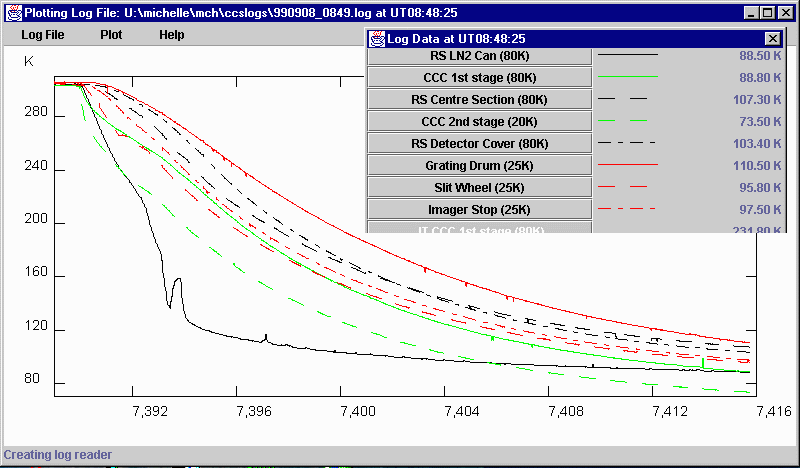The width and height of the screenshot is (800, 468).
Task: Click the 200 y-axis label
Action: tap(36, 218)
